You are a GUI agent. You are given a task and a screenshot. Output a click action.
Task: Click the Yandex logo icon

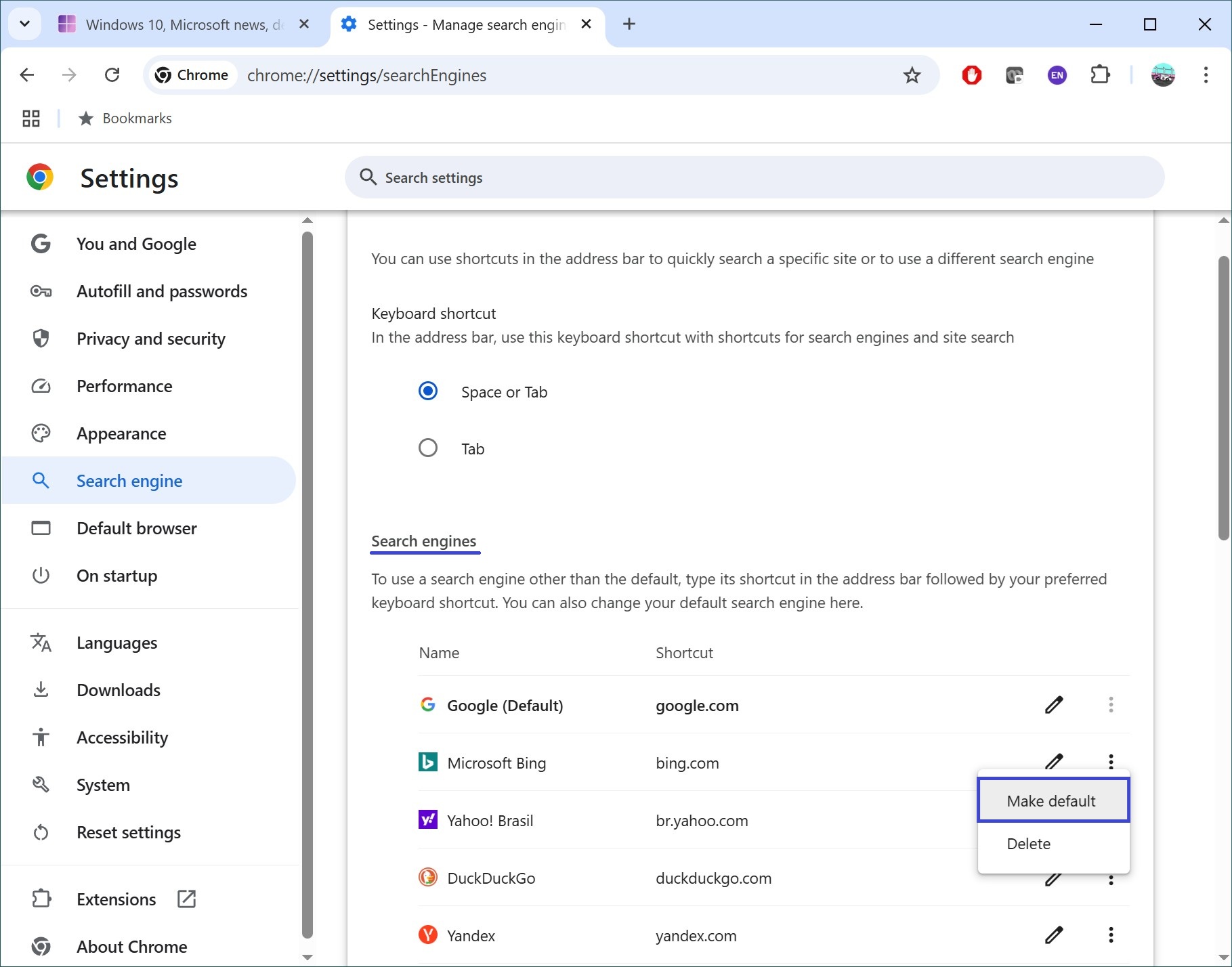coord(428,935)
